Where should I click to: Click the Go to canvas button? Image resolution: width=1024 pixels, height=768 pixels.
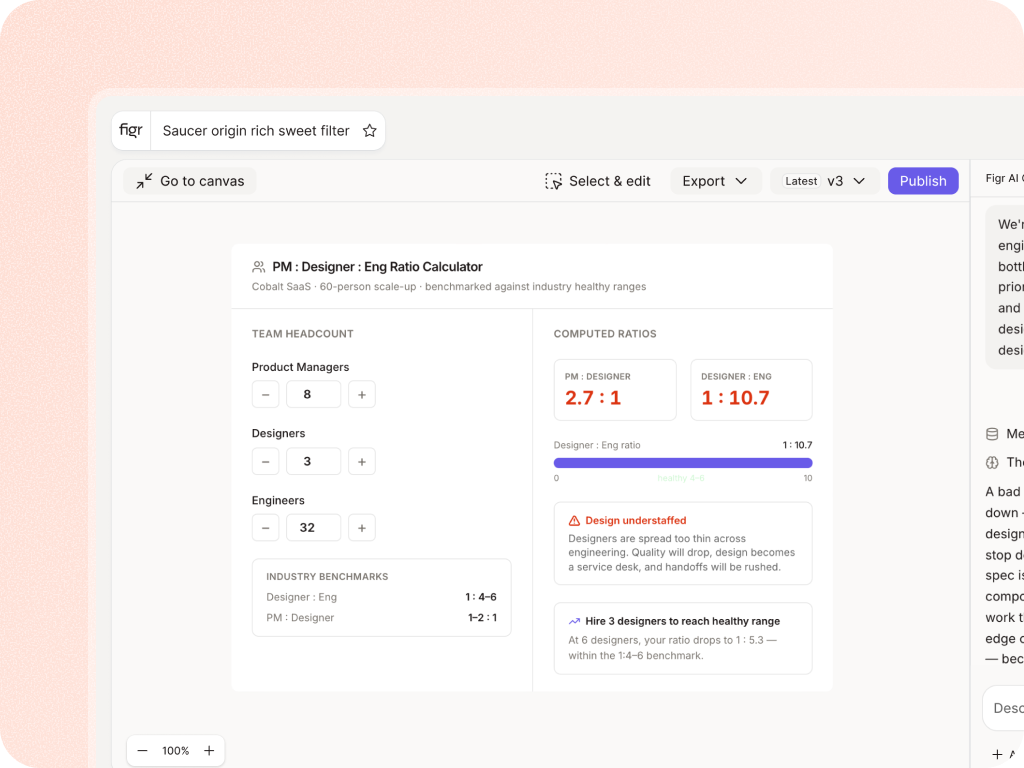pyautogui.click(x=190, y=181)
